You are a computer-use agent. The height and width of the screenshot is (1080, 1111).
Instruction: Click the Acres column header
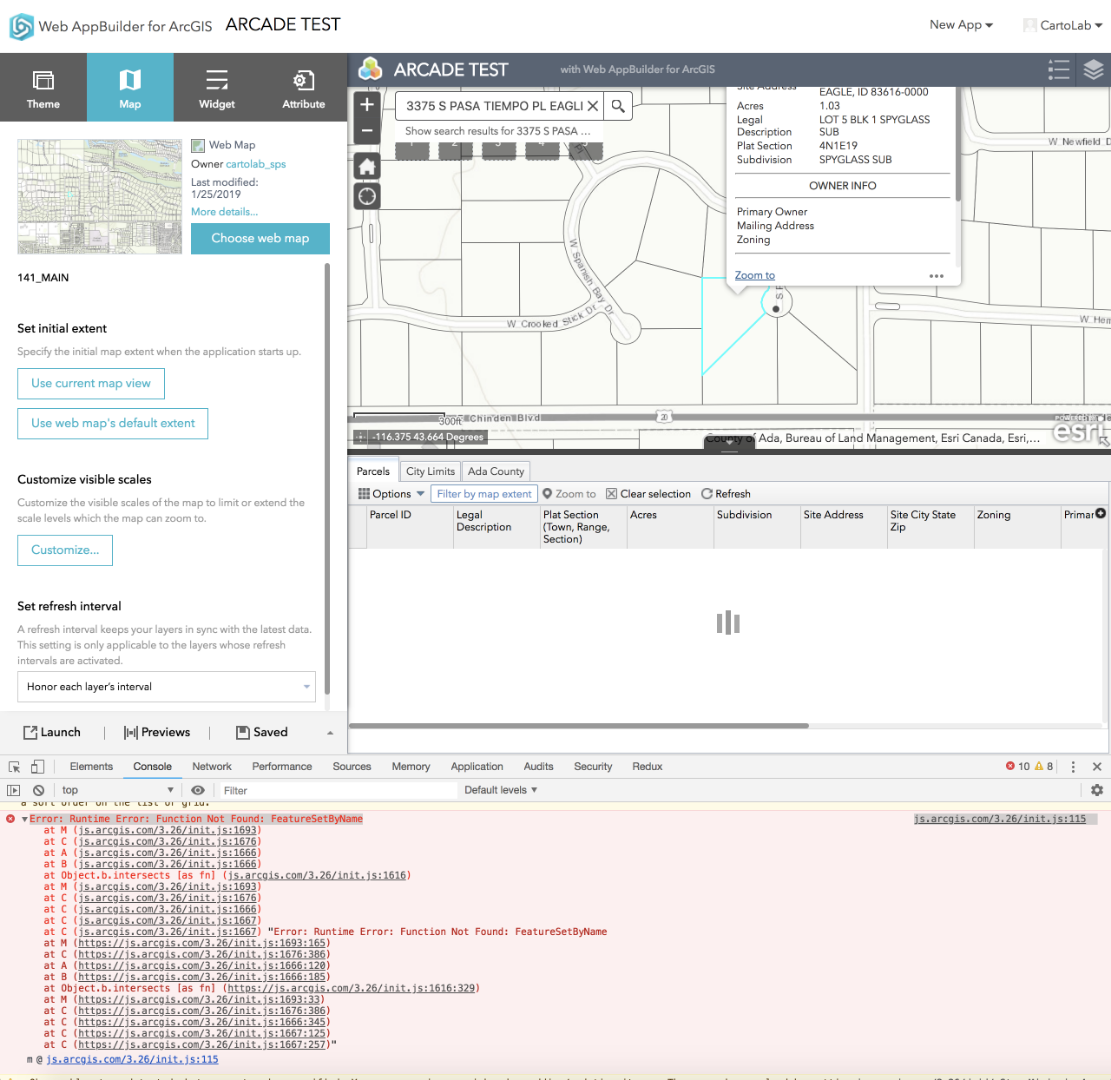tap(670, 527)
